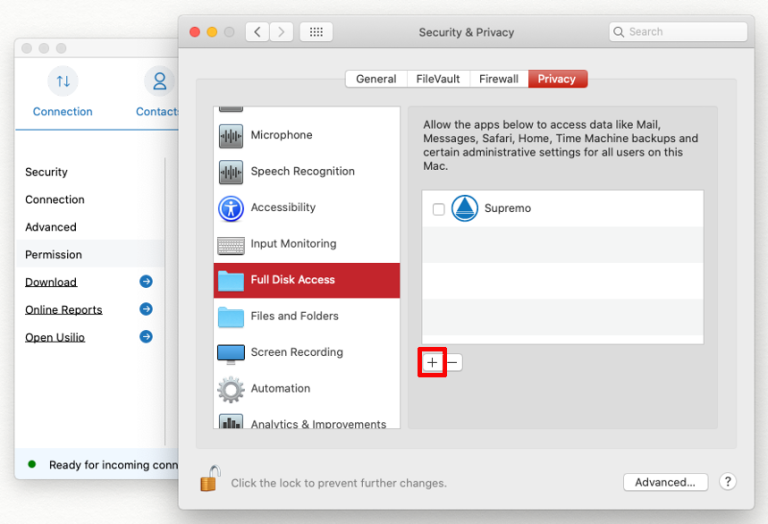Open the Open Usilio link

pyautogui.click(x=55, y=337)
